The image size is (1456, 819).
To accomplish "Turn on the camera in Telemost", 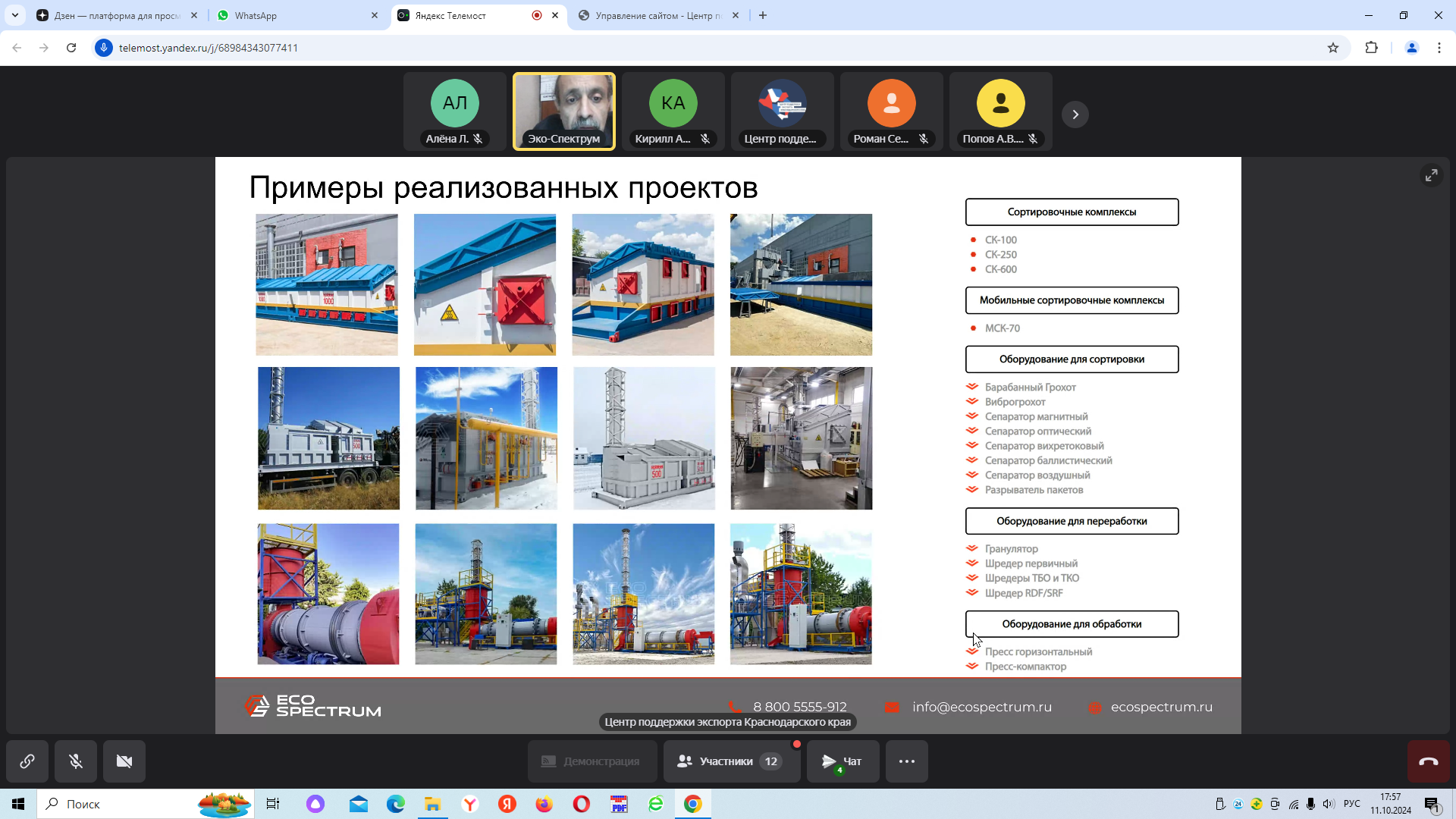I will pyautogui.click(x=124, y=761).
